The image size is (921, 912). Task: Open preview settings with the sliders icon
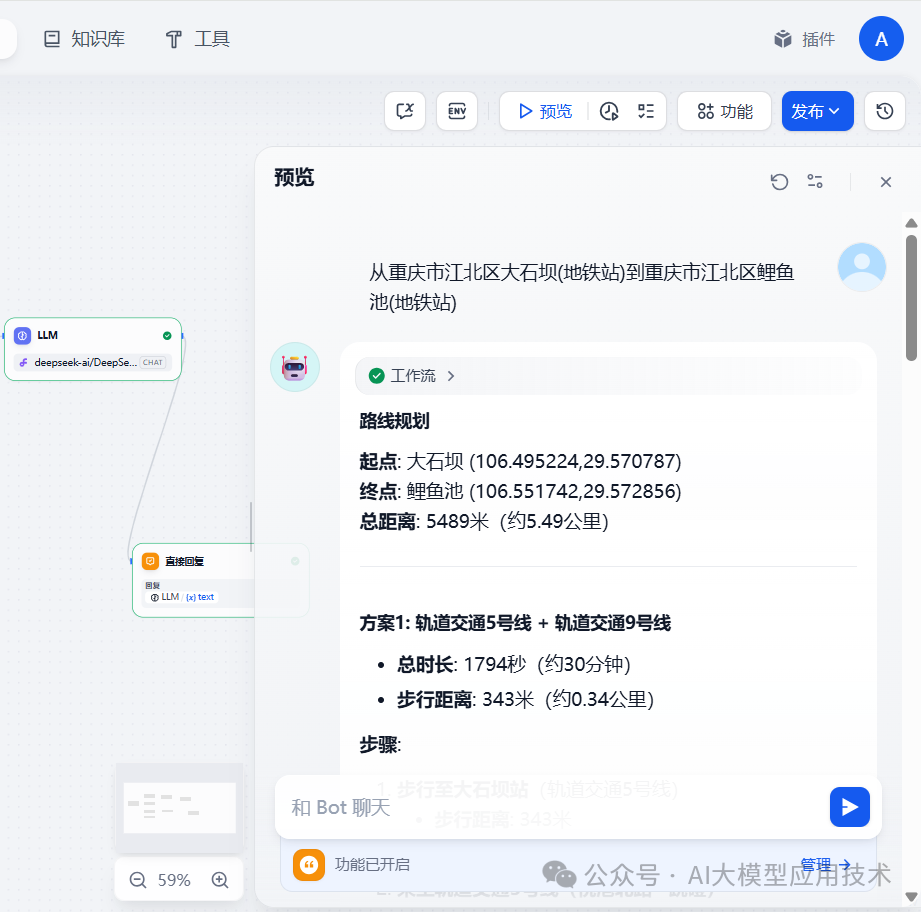click(814, 181)
